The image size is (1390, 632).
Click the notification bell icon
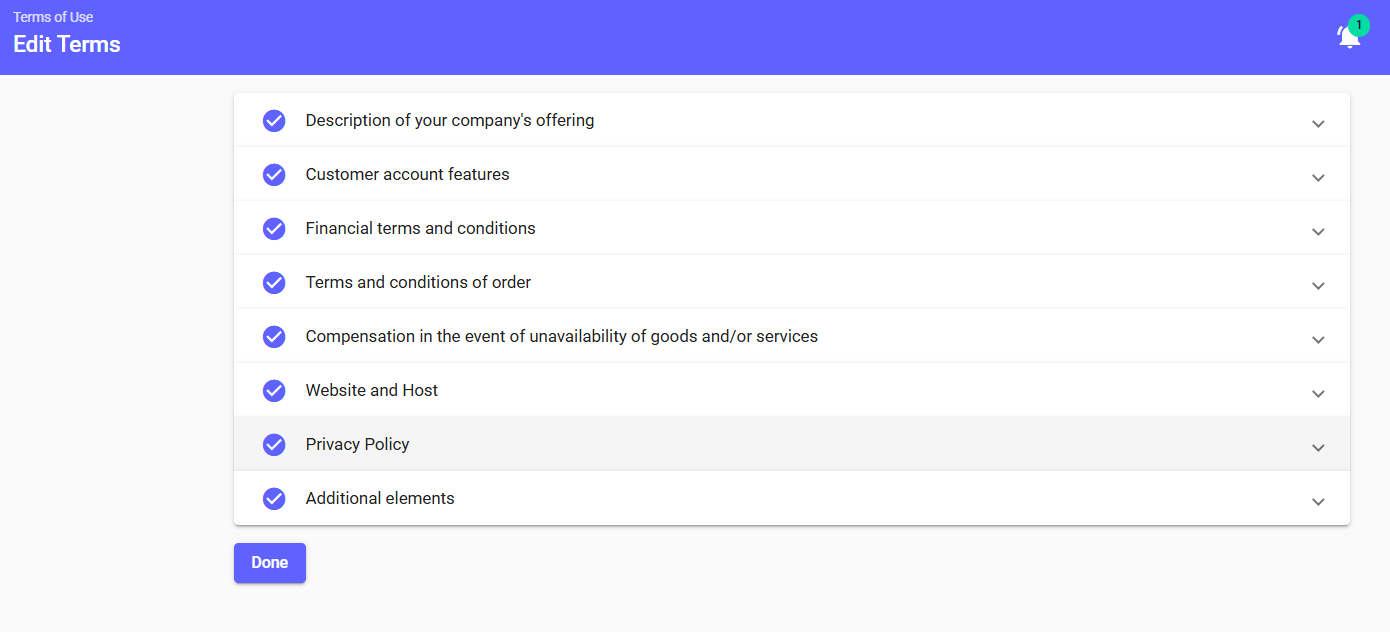tap(1347, 38)
